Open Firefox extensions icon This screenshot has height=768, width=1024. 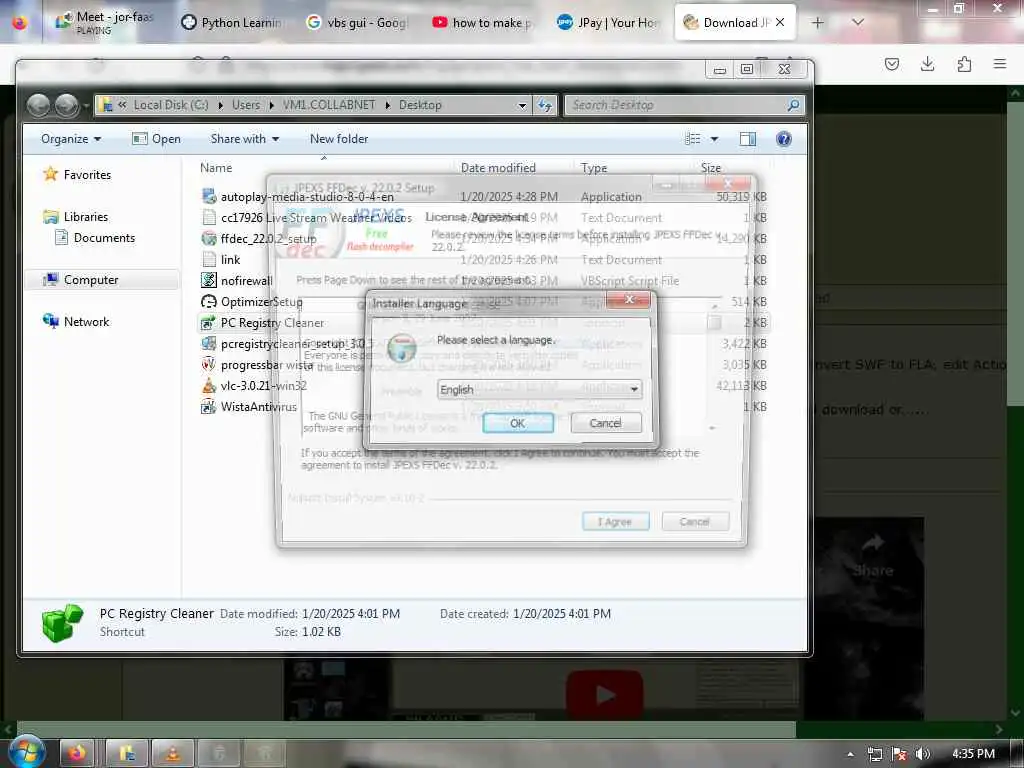[964, 63]
